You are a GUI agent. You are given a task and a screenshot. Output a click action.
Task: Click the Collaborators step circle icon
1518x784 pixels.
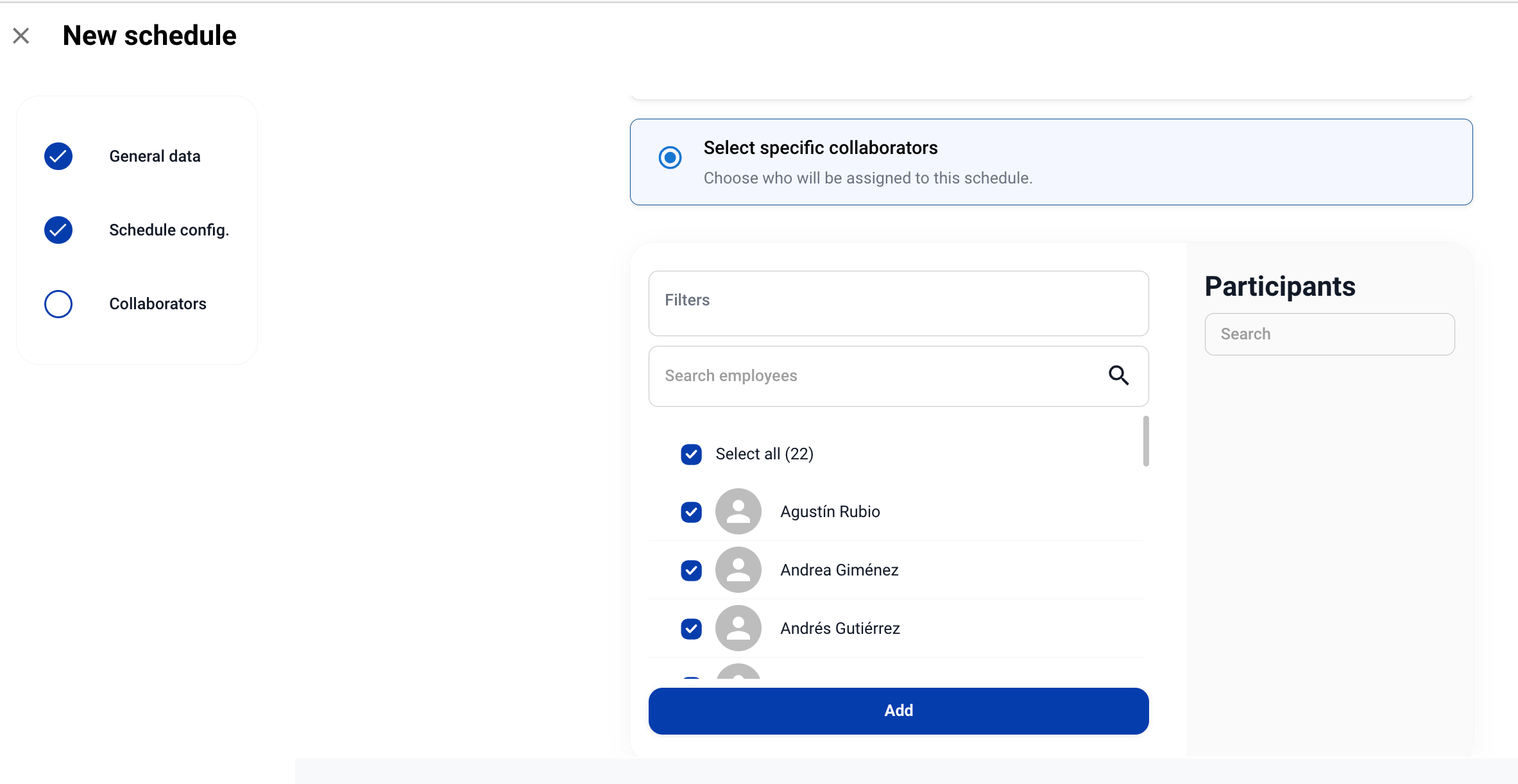(58, 303)
